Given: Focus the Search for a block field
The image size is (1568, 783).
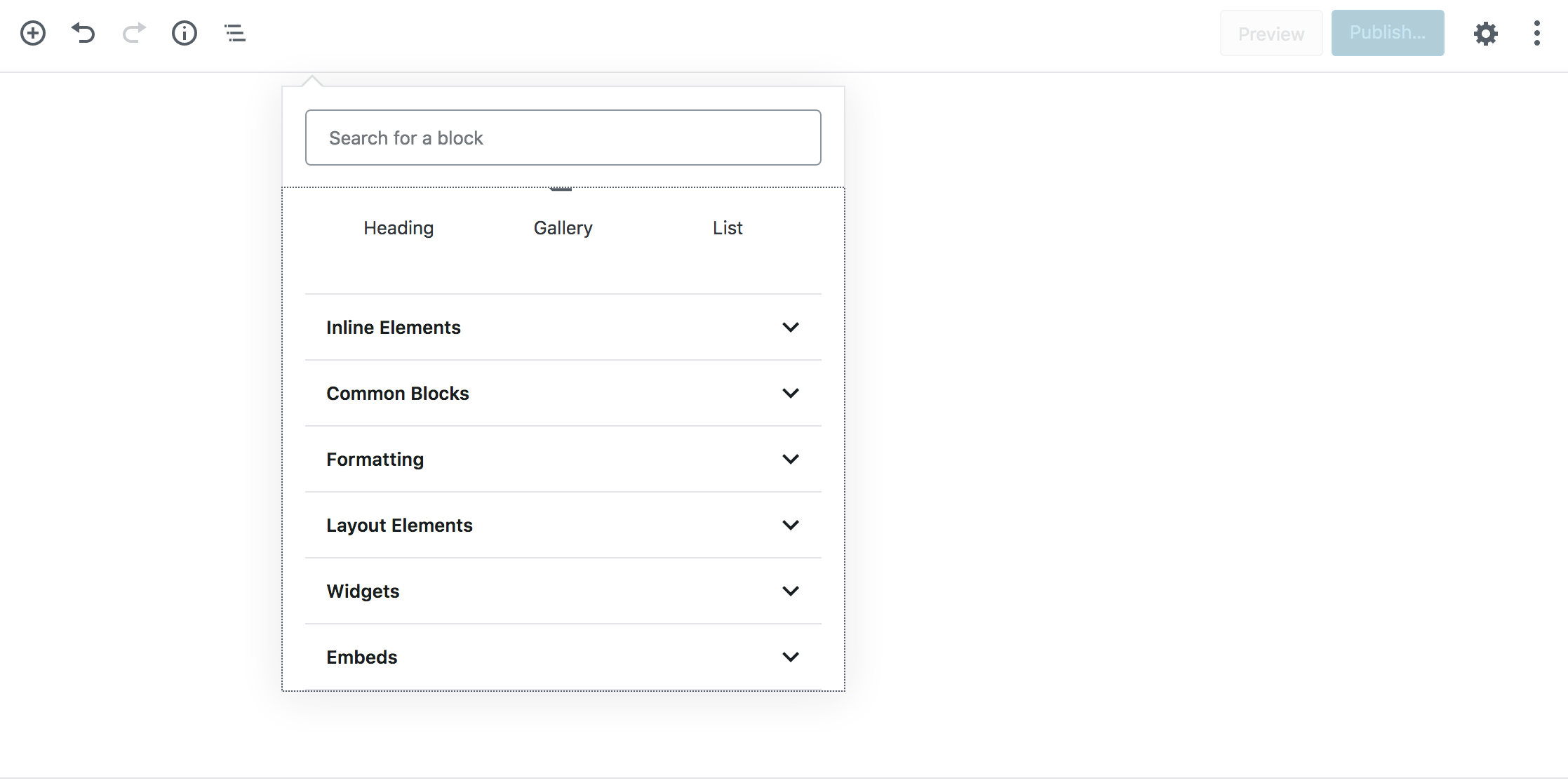Looking at the screenshot, I should [x=563, y=138].
